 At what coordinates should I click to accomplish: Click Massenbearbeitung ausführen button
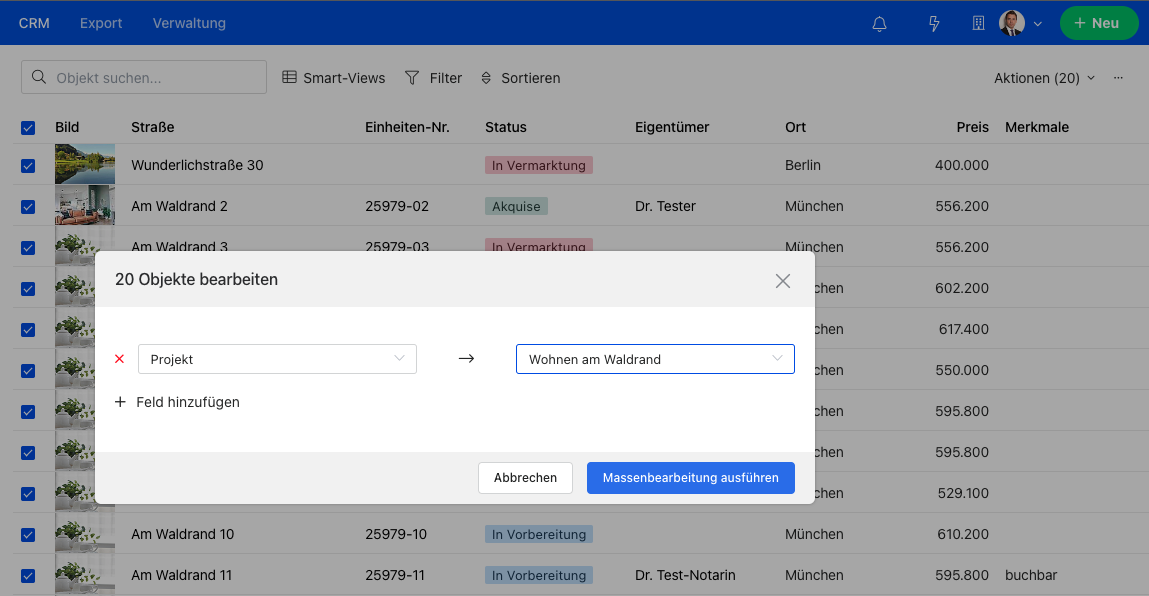click(x=690, y=478)
